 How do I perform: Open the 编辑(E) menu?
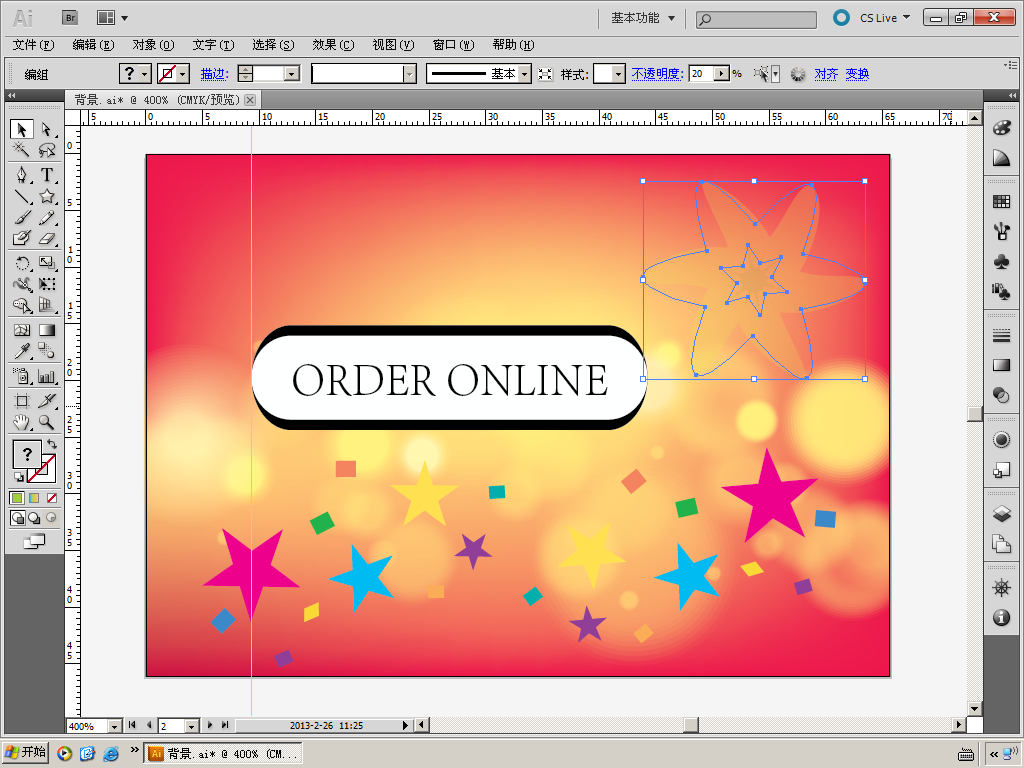coord(93,45)
